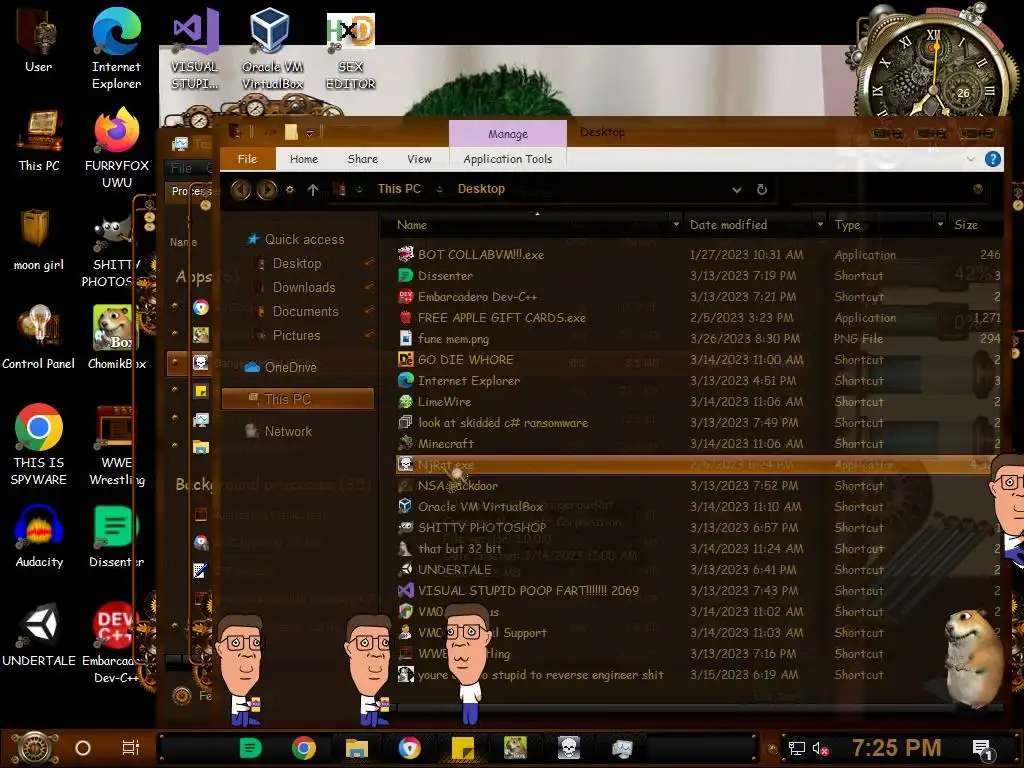This screenshot has width=1024, height=768.
Task: Open recent locations dropdown arrow
Action: click(290, 189)
